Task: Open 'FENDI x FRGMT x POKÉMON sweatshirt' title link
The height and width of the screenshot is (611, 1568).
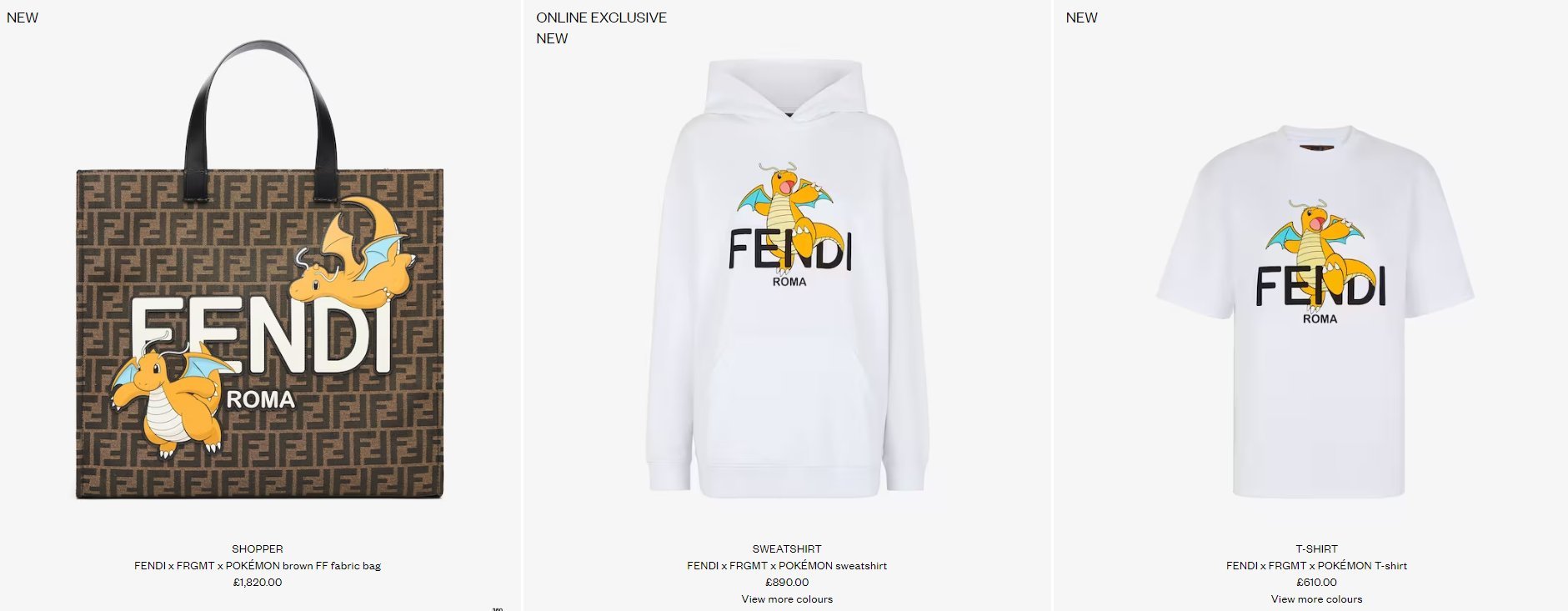Action: click(x=787, y=565)
